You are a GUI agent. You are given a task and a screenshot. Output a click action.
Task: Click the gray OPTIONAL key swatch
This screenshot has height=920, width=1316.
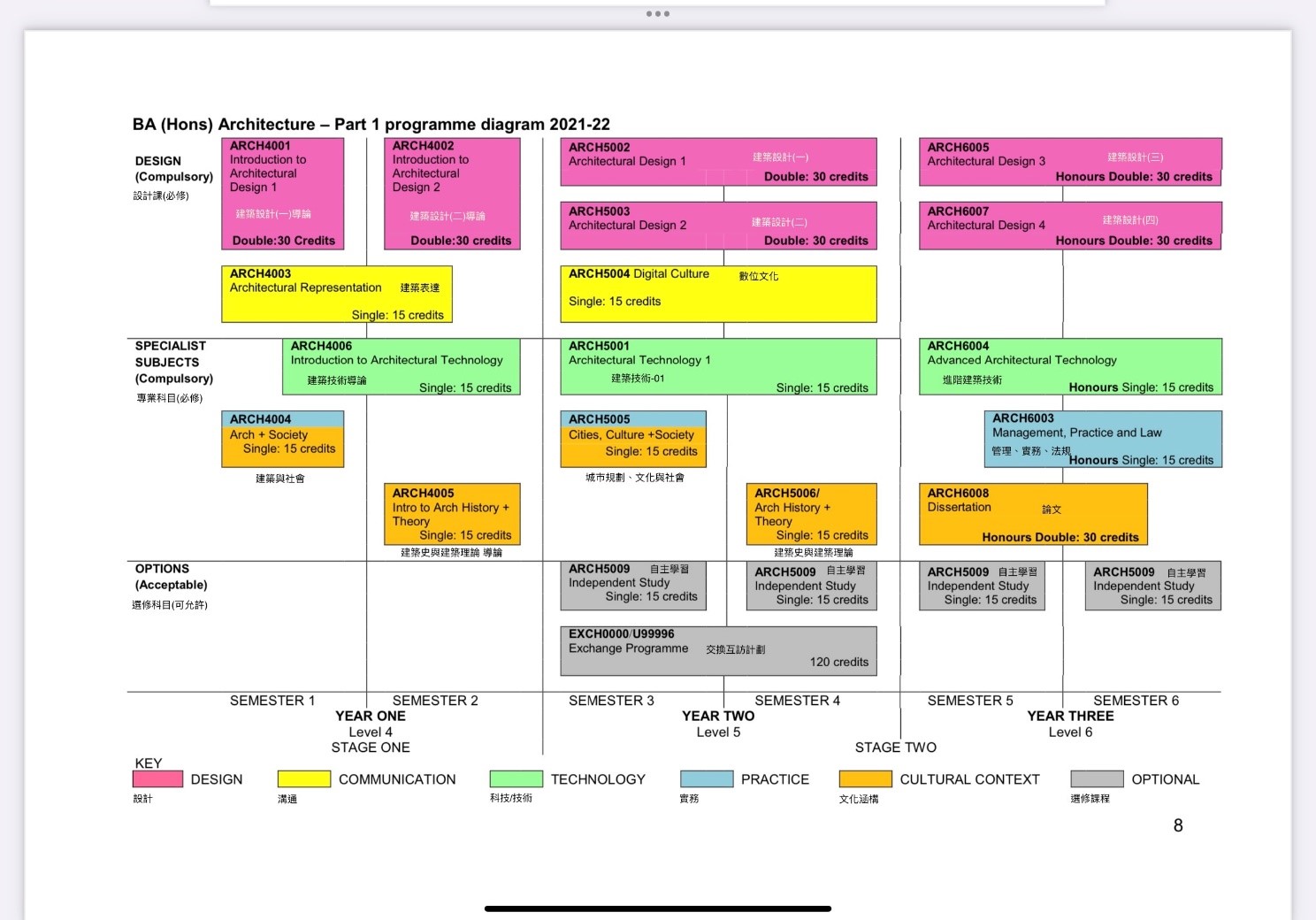(x=1097, y=779)
